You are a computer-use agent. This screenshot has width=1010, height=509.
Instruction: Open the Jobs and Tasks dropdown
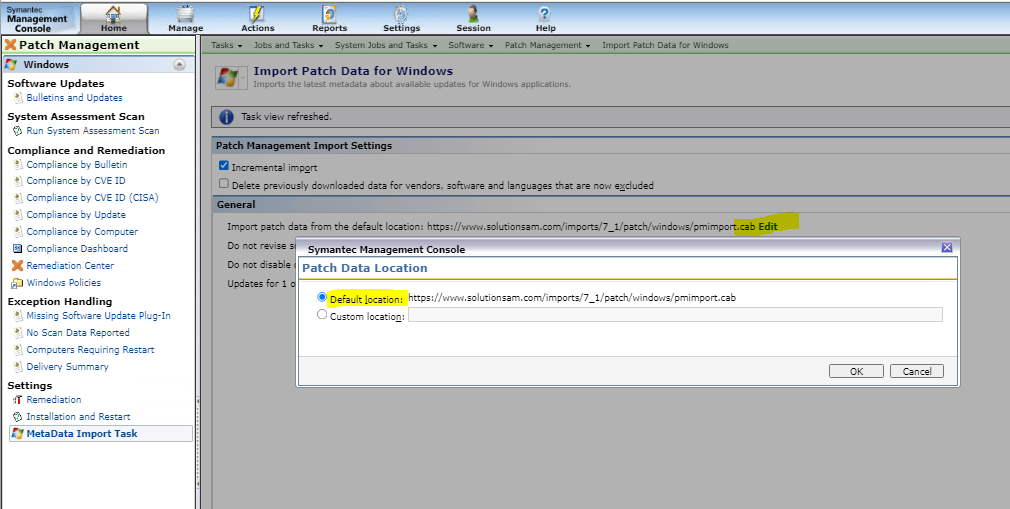[x=288, y=45]
